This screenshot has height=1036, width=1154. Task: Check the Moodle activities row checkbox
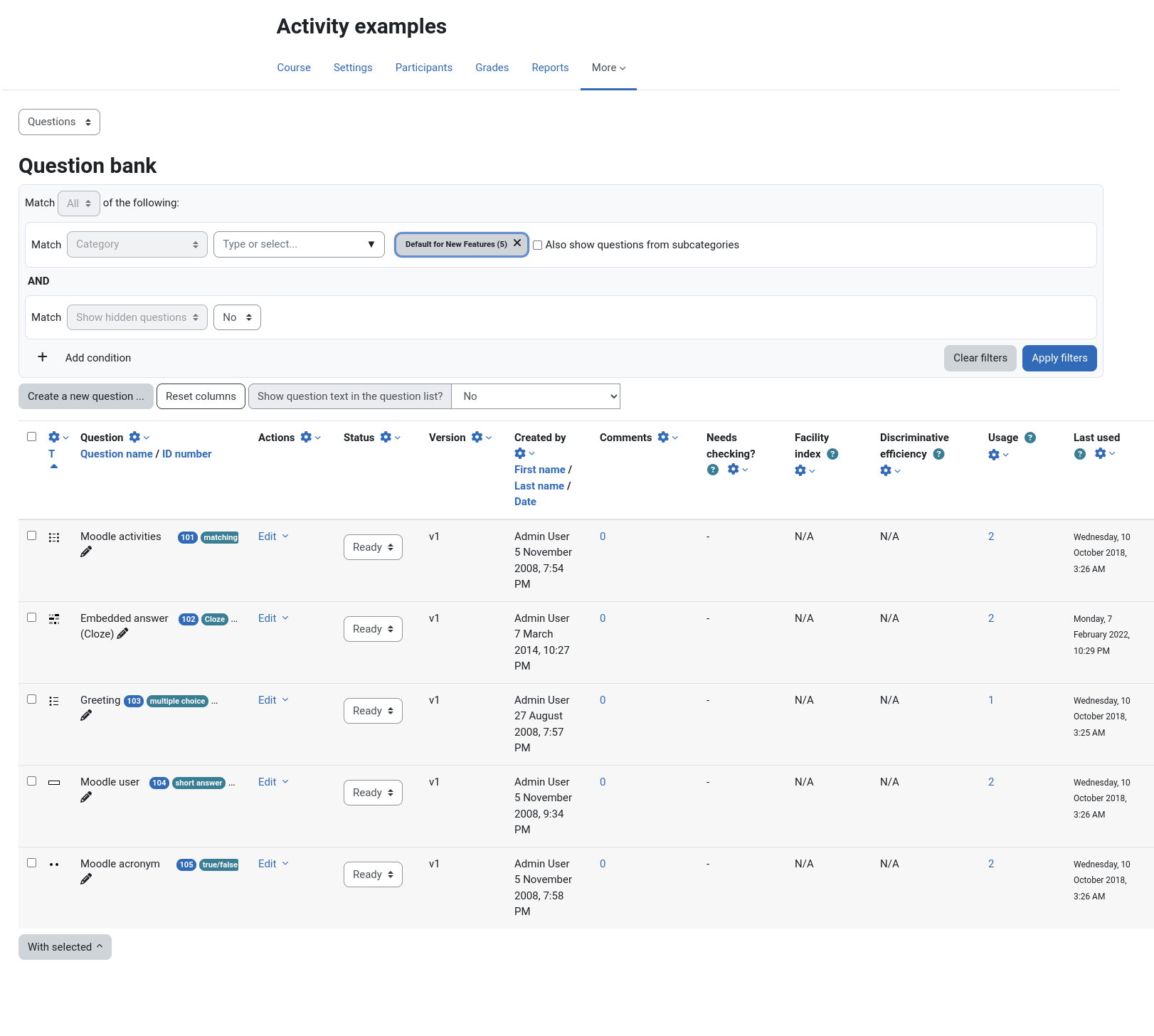coord(31,536)
